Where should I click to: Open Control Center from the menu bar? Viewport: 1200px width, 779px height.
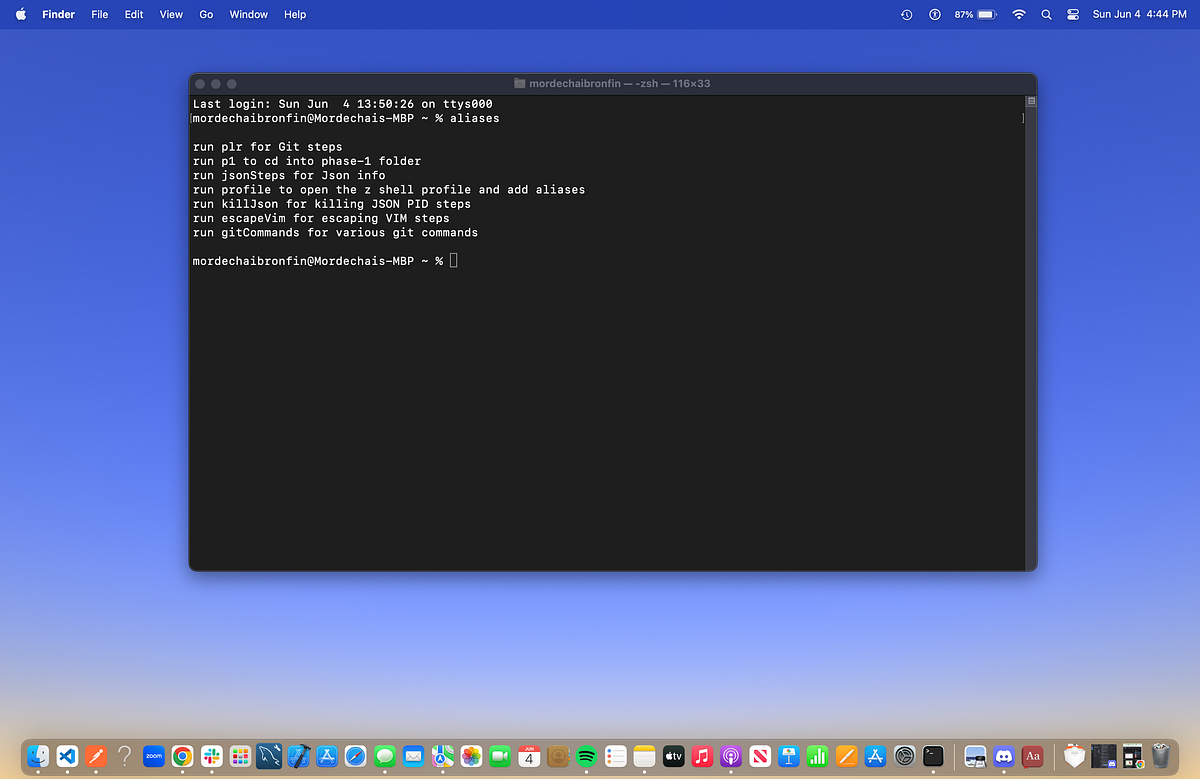[1072, 14]
